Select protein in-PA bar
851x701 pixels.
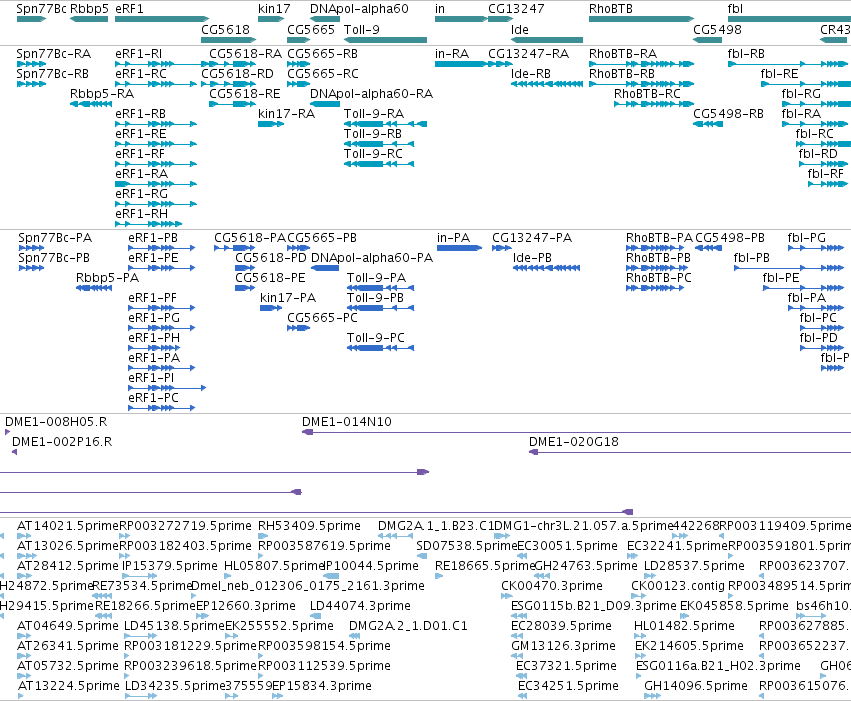tap(460, 248)
